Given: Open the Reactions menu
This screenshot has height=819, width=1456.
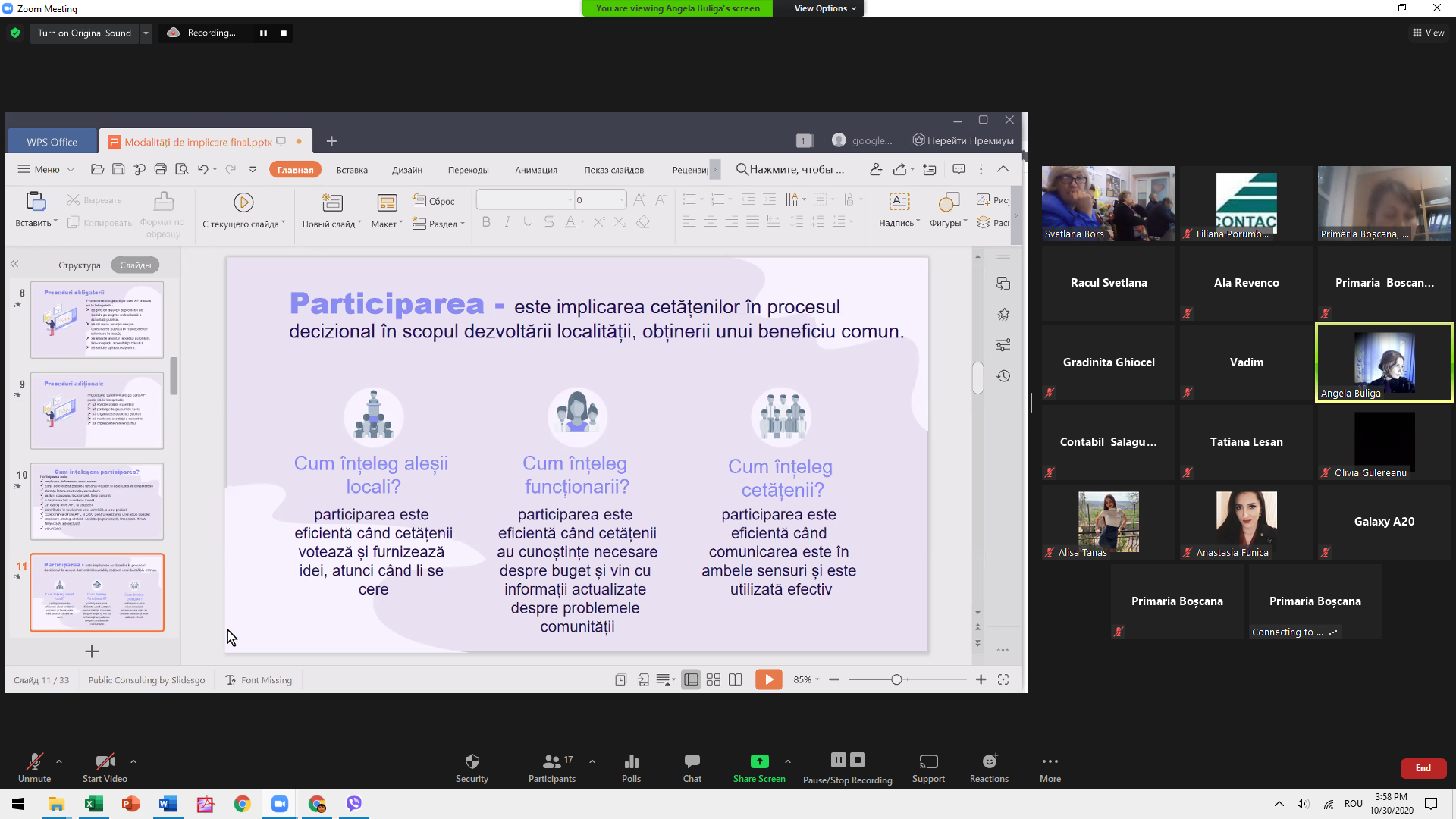Looking at the screenshot, I should tap(989, 767).
